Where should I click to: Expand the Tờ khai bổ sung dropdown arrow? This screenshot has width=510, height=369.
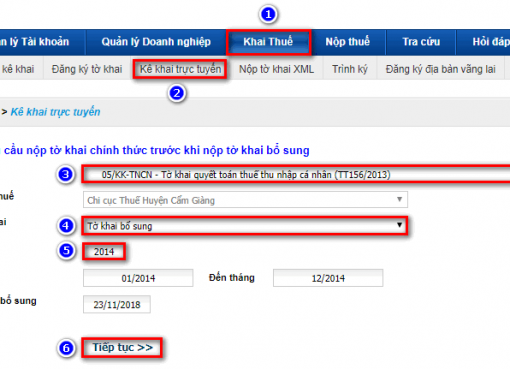tap(399, 225)
